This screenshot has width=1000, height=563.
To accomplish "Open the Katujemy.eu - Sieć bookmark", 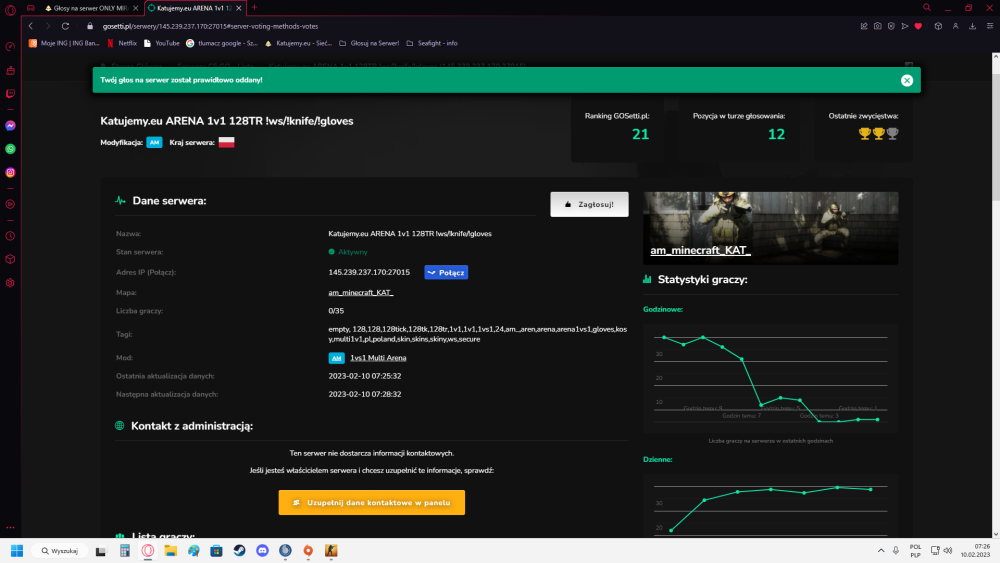I will pyautogui.click(x=298, y=43).
